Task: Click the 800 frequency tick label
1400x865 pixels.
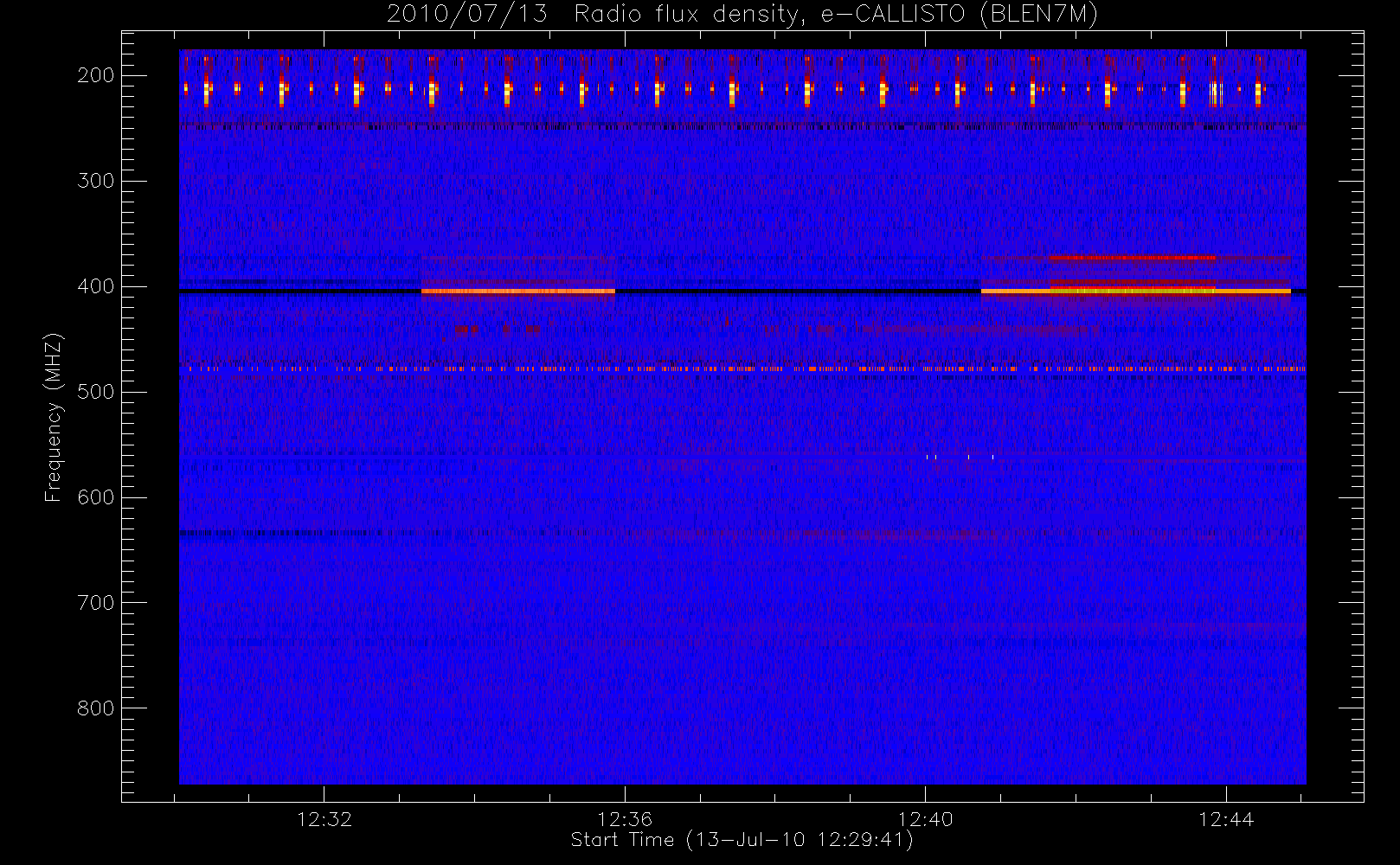Action: coord(96,708)
